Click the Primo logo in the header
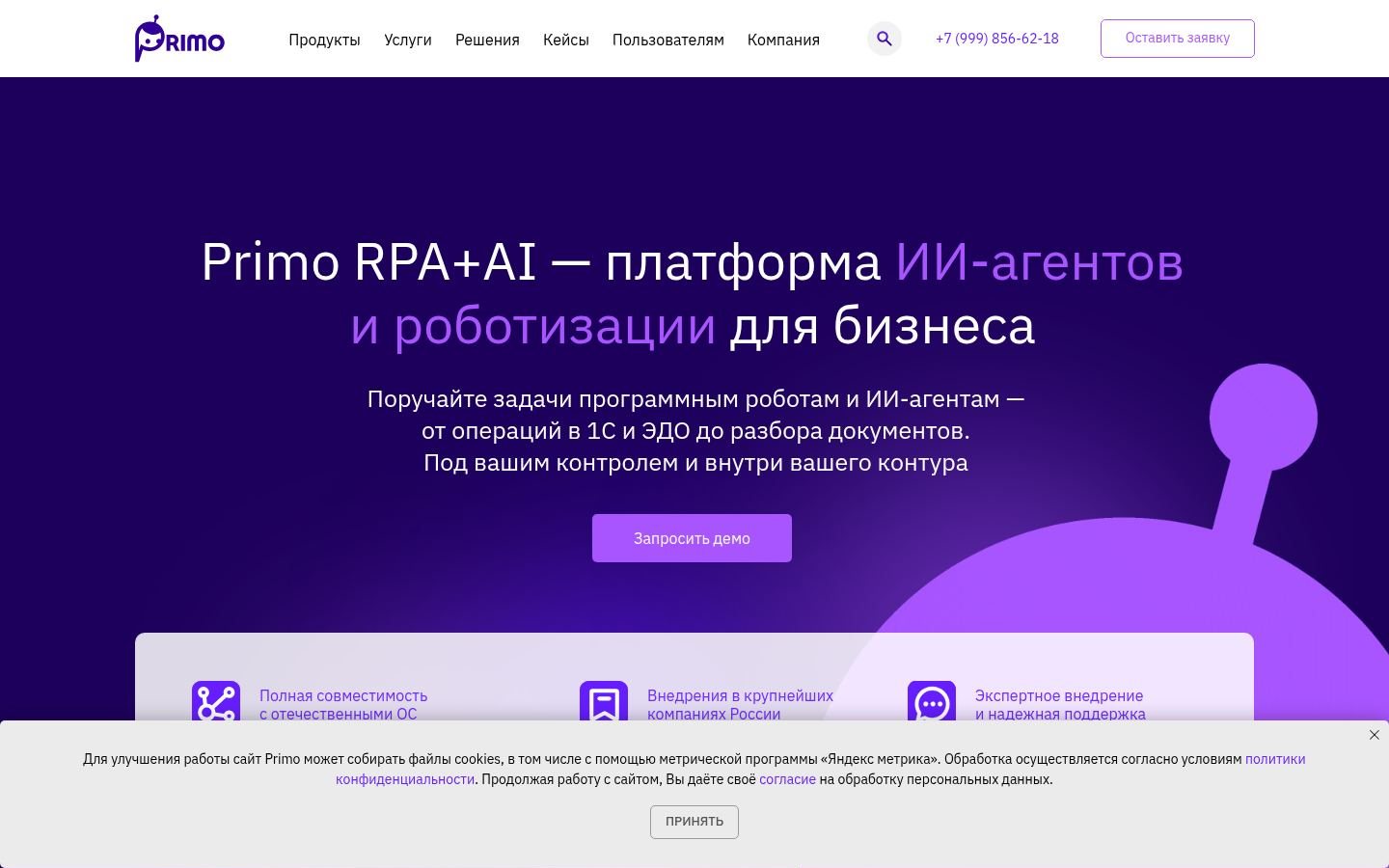 (179, 39)
